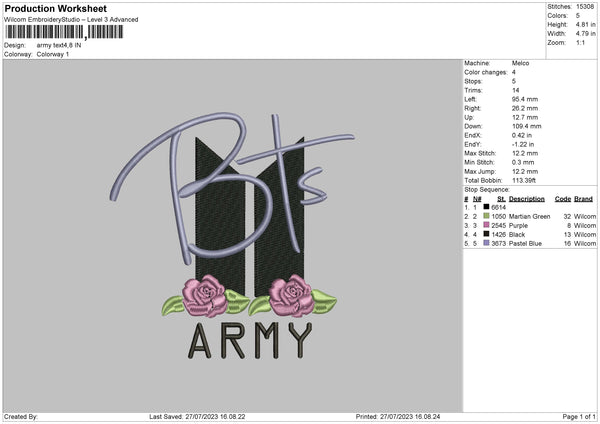This screenshot has height=424, width=600.
Task: Click the Min Stitch value '0.3 mm'
Action: click(523, 162)
